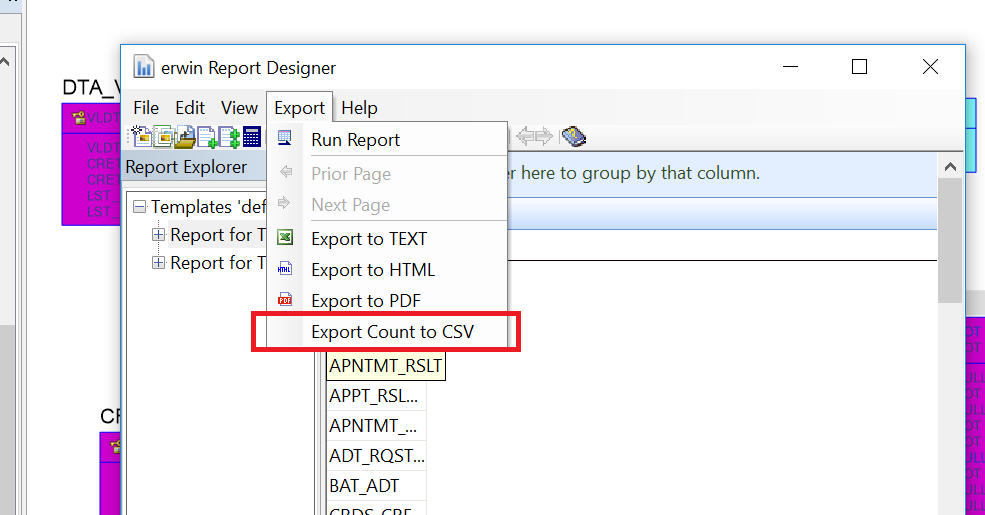Select the first 'Report for T' tree item
The image size is (985, 515).
217,235
